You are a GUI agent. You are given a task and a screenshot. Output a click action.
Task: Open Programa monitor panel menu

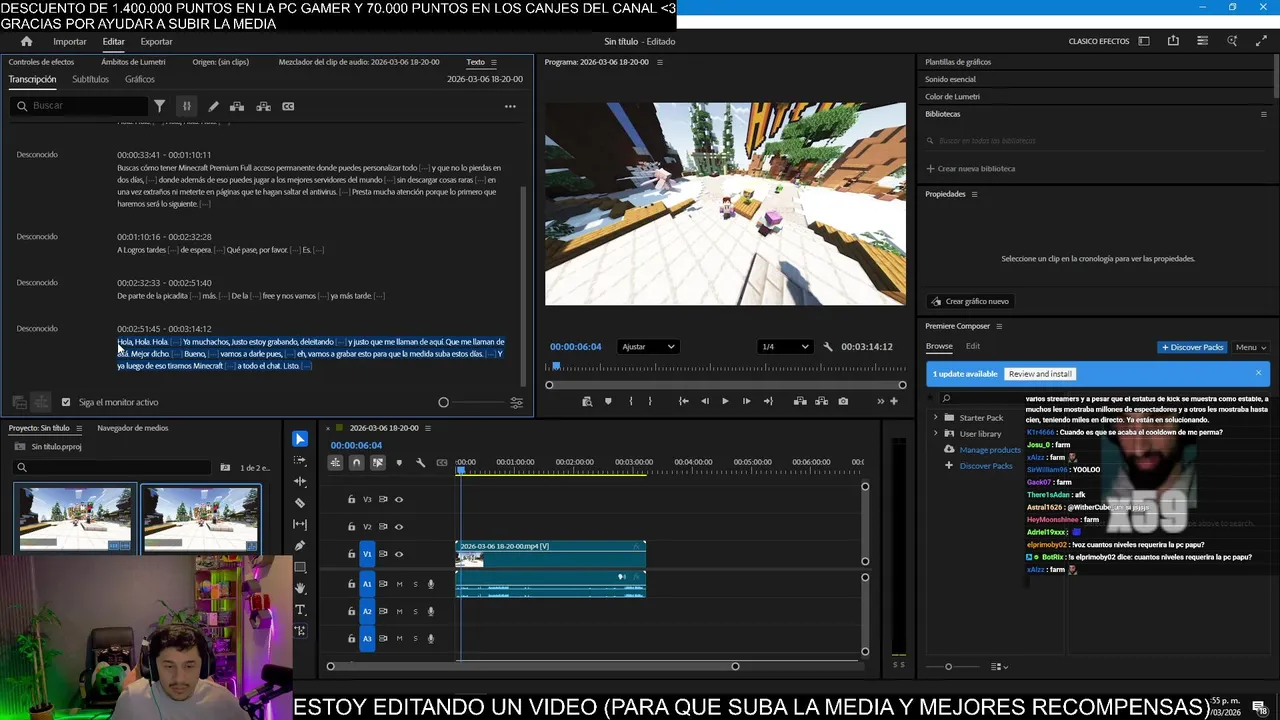(x=659, y=62)
